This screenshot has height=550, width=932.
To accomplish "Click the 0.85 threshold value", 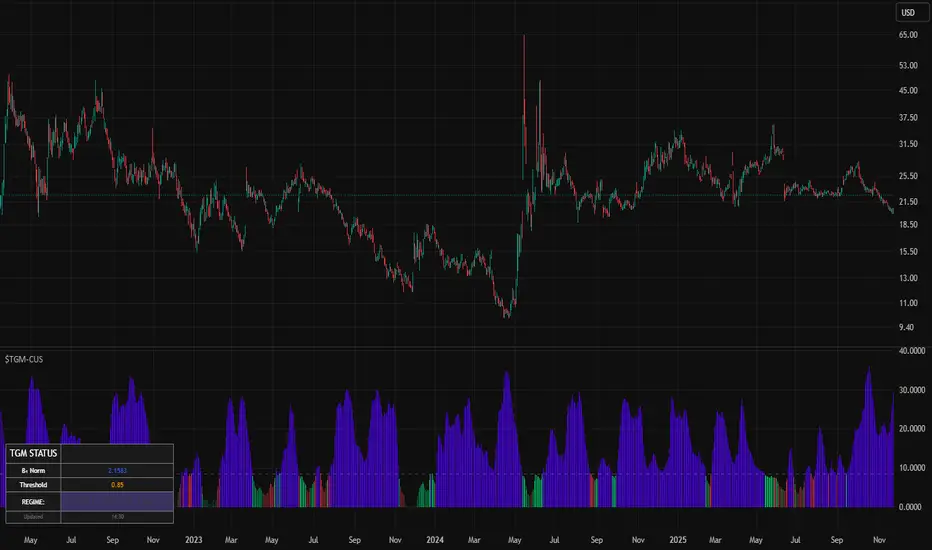I will (x=117, y=485).
